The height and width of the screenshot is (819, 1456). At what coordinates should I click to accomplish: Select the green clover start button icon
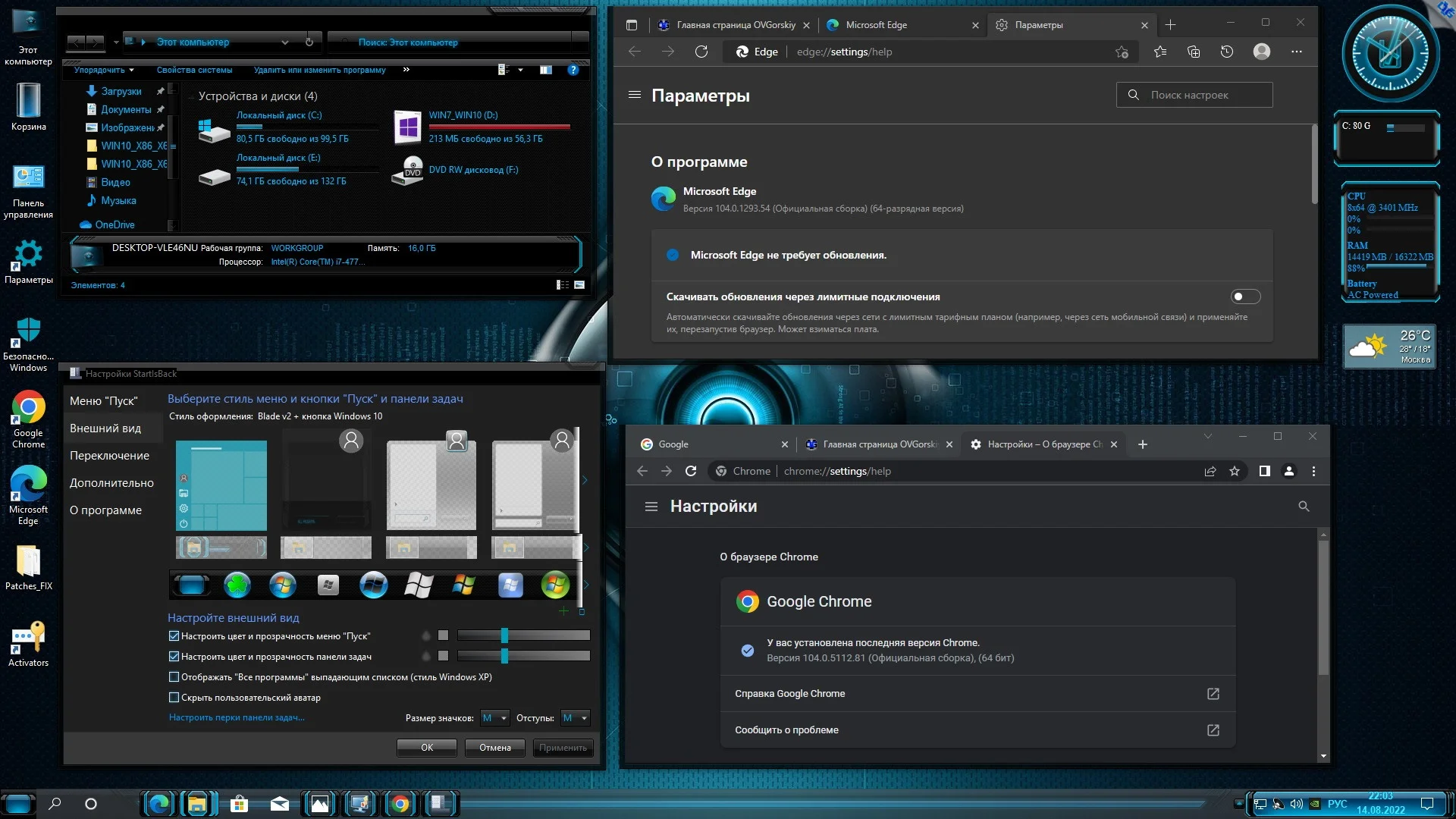[237, 585]
